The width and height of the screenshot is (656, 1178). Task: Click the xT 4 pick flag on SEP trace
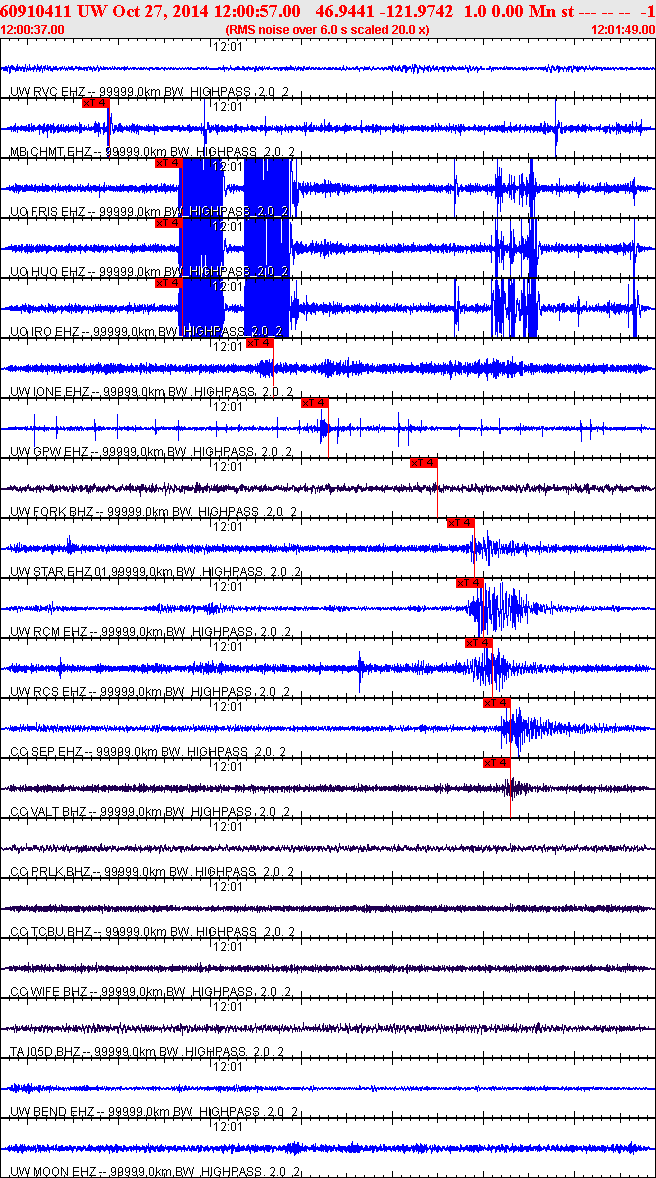497,704
